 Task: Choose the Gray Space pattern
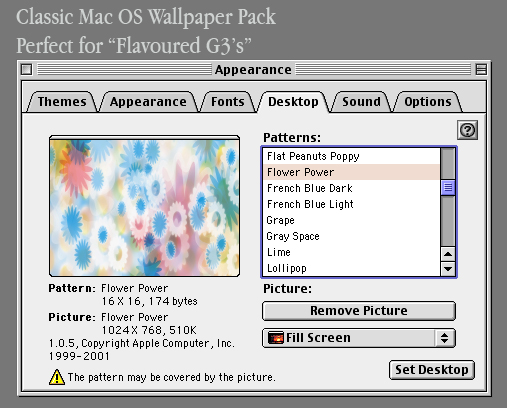[x=352, y=236]
